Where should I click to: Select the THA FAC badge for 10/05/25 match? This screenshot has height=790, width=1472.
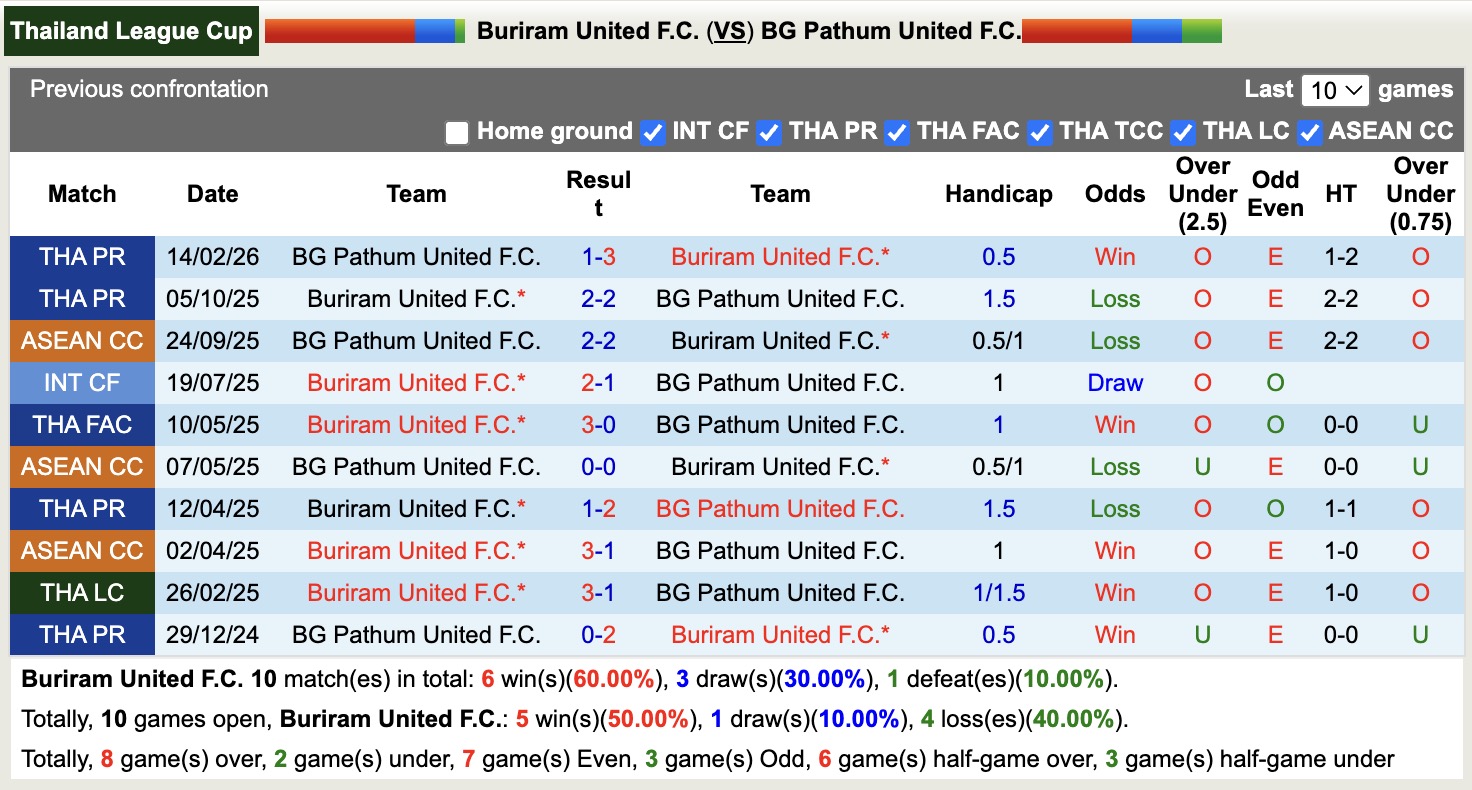coord(82,424)
